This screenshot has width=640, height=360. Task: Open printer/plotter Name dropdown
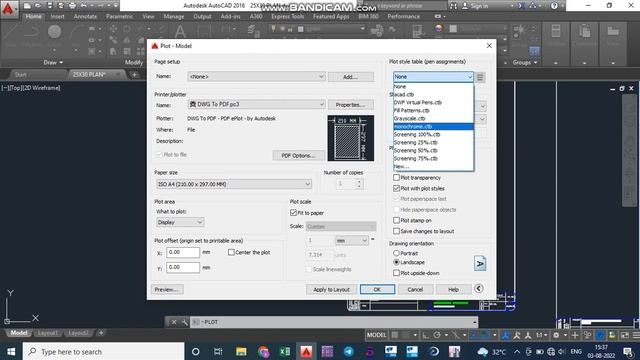coord(256,104)
